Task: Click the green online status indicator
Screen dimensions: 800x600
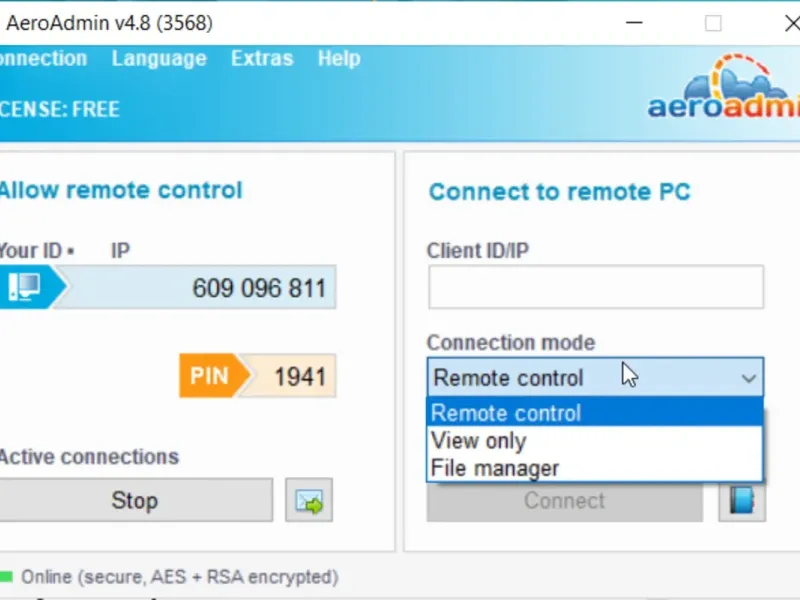Action: point(6,577)
